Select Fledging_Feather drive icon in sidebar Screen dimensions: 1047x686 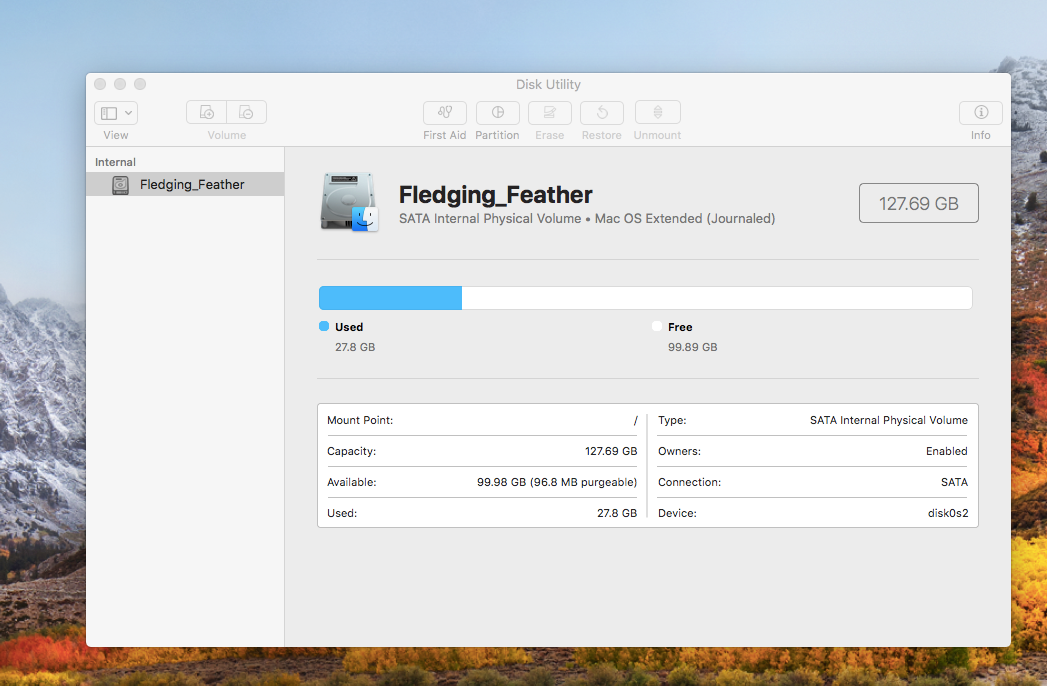[120, 185]
